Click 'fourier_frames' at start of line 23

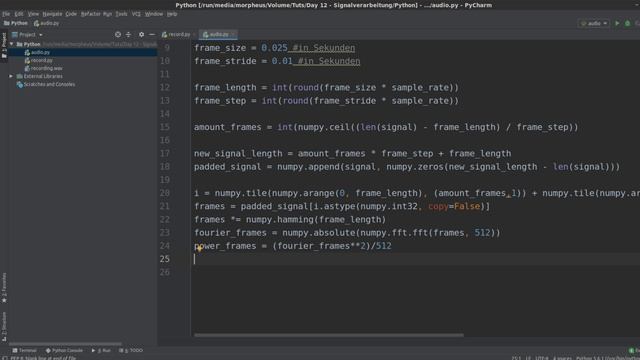230,233
